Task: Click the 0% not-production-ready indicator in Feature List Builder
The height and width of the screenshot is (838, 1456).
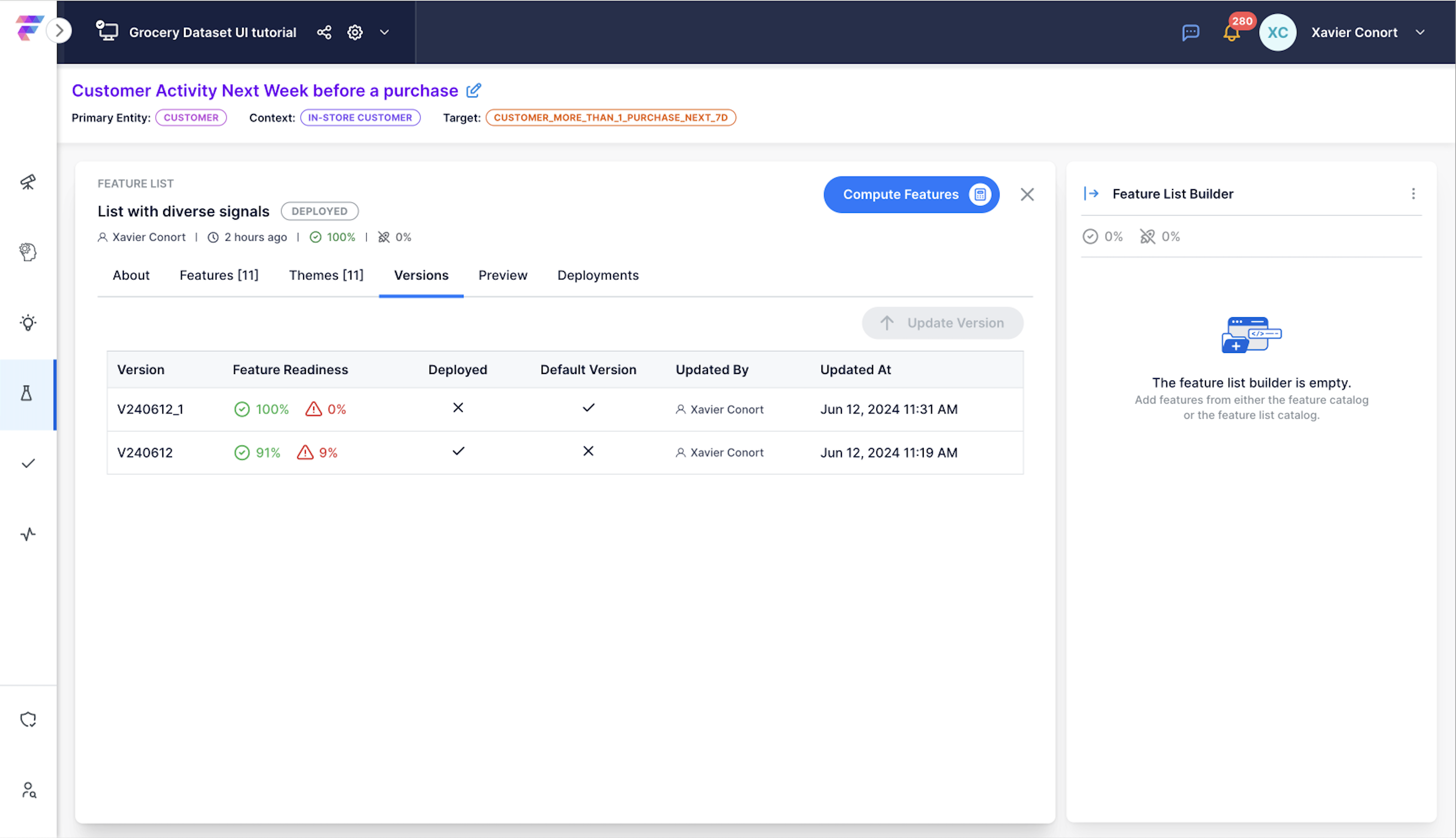Action: [1160, 237]
